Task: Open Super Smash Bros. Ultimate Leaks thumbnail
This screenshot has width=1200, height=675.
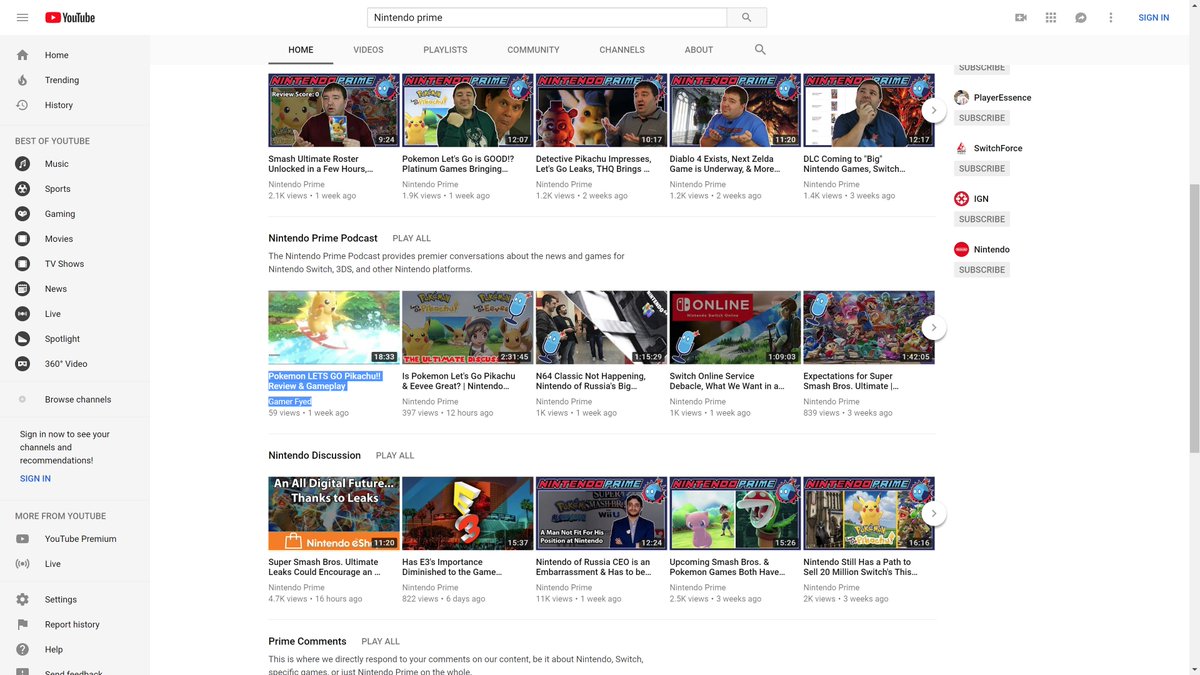Action: tap(334, 514)
